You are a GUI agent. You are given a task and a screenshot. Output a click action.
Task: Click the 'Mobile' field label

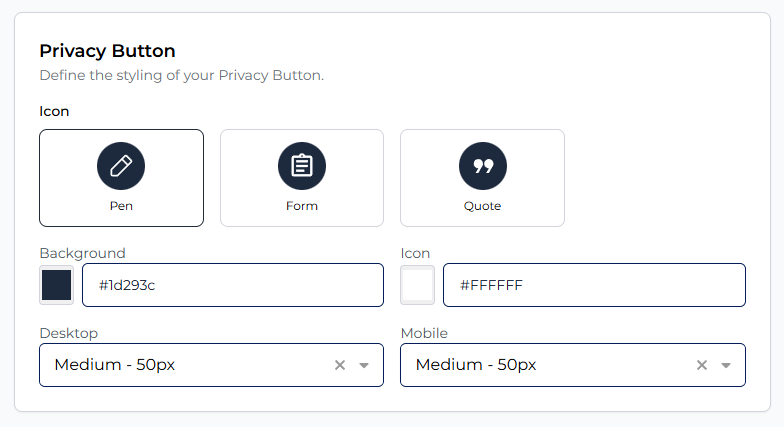[424, 333]
